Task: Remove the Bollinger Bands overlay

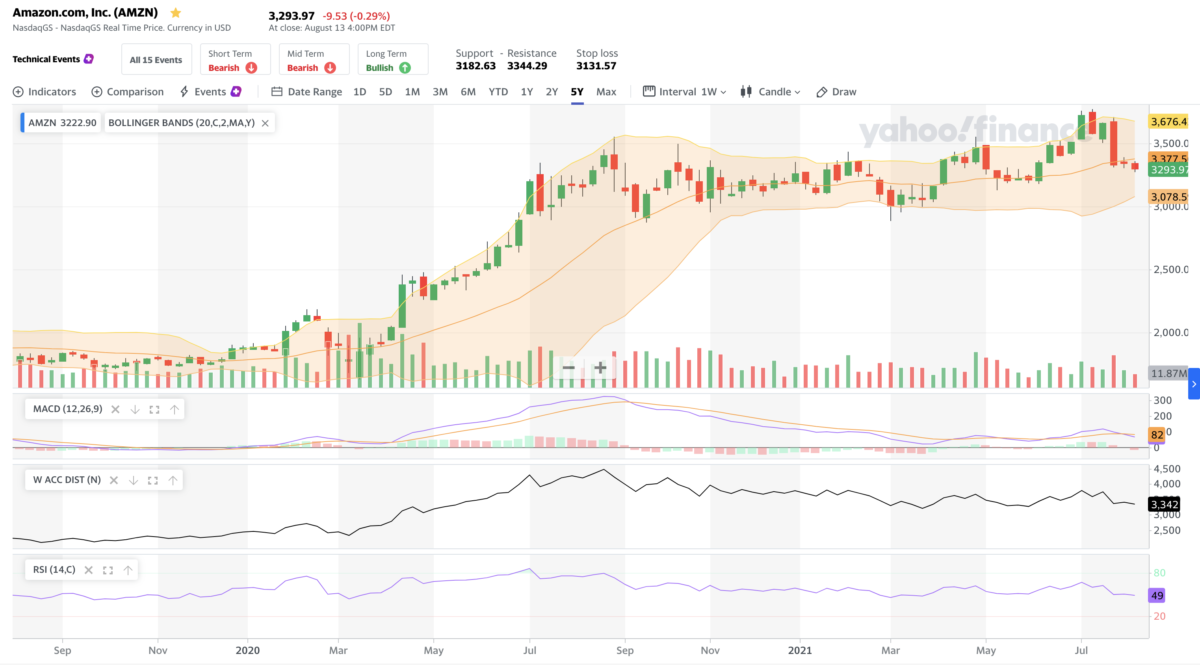Action: [265, 122]
